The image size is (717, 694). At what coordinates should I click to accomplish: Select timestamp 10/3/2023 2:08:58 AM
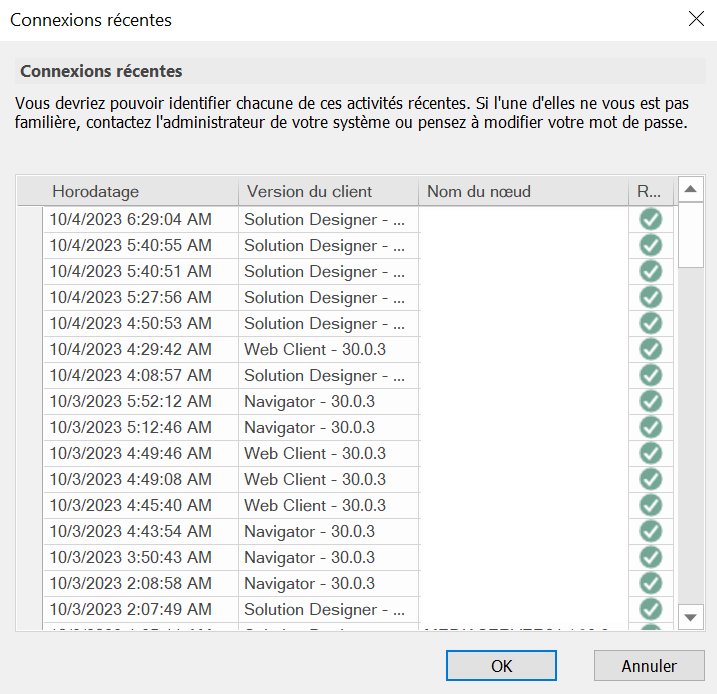pos(130,583)
